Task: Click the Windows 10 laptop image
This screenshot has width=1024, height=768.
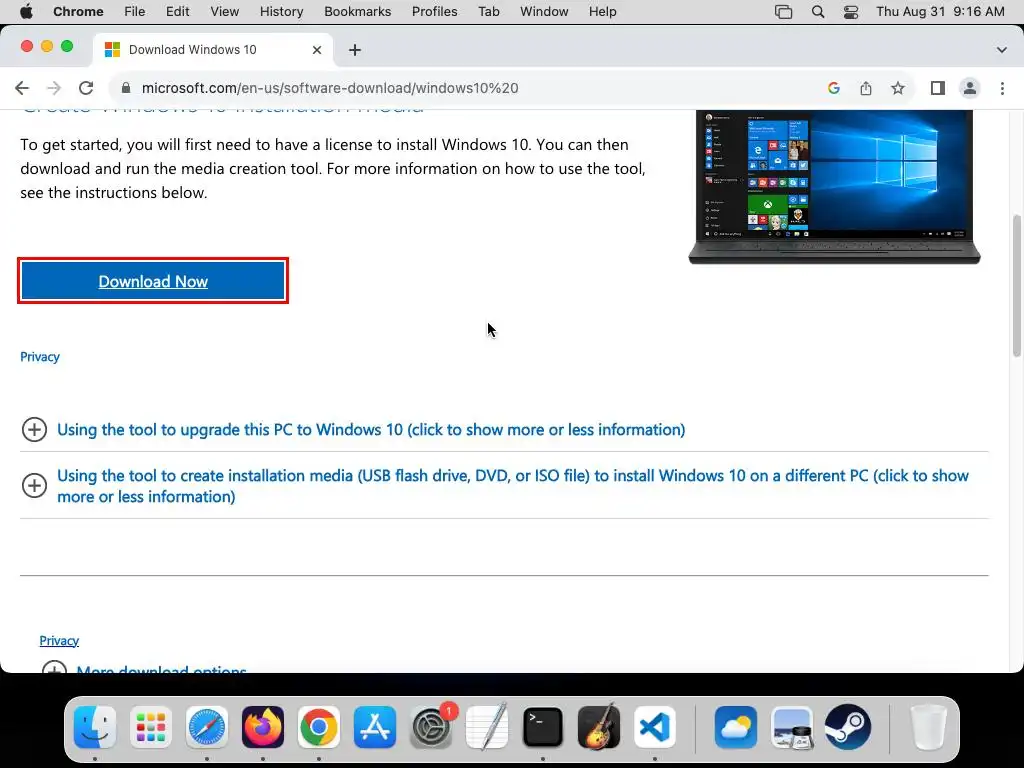Action: [835, 187]
